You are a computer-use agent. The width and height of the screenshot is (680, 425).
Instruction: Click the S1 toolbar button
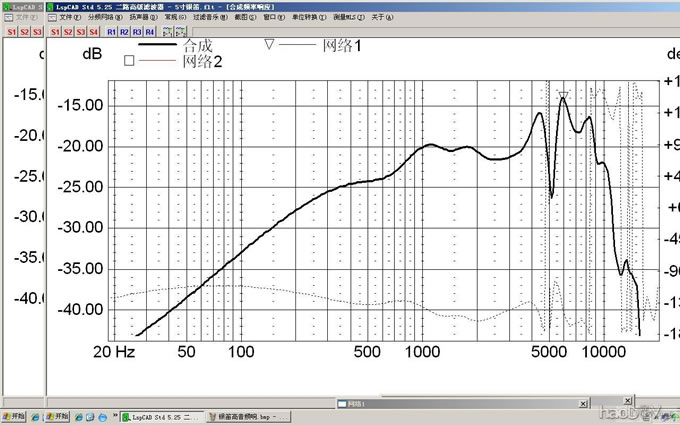(54, 31)
